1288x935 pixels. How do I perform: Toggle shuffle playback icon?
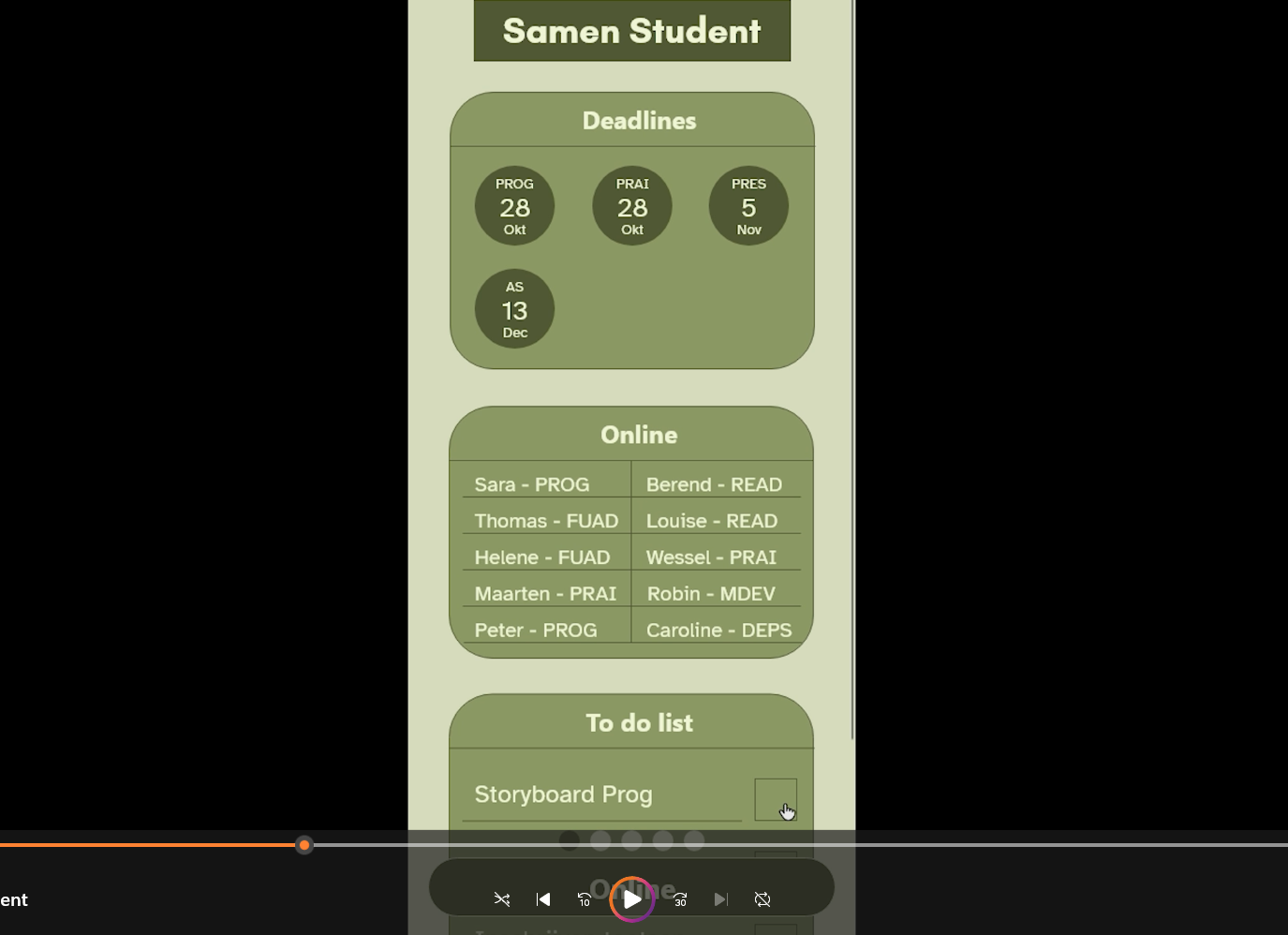[x=502, y=899]
